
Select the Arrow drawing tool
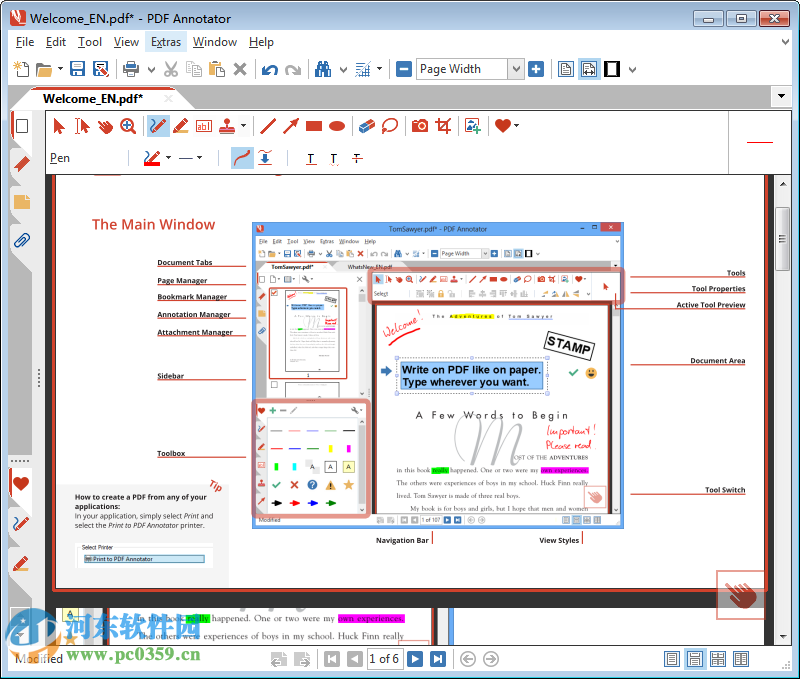pos(292,126)
